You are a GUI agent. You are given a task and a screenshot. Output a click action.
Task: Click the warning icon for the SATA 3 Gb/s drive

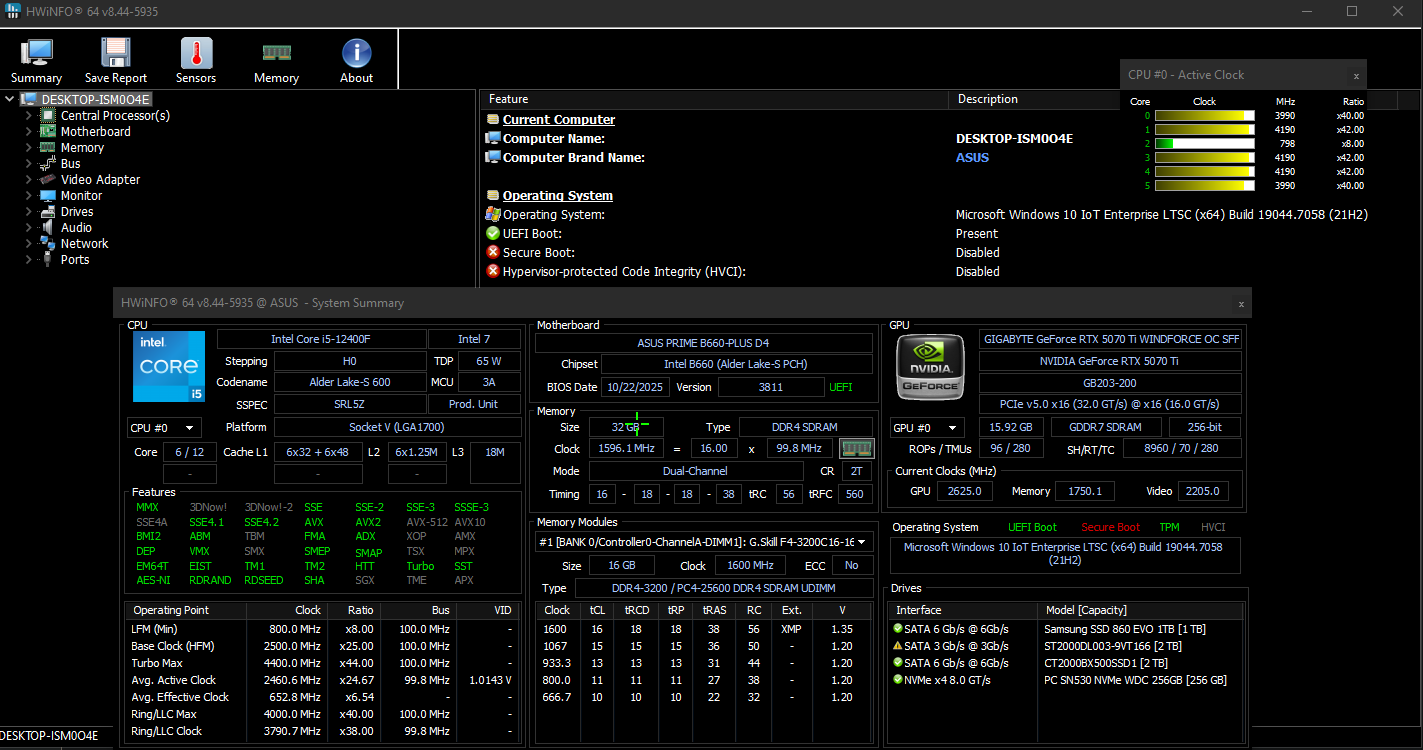tap(898, 646)
